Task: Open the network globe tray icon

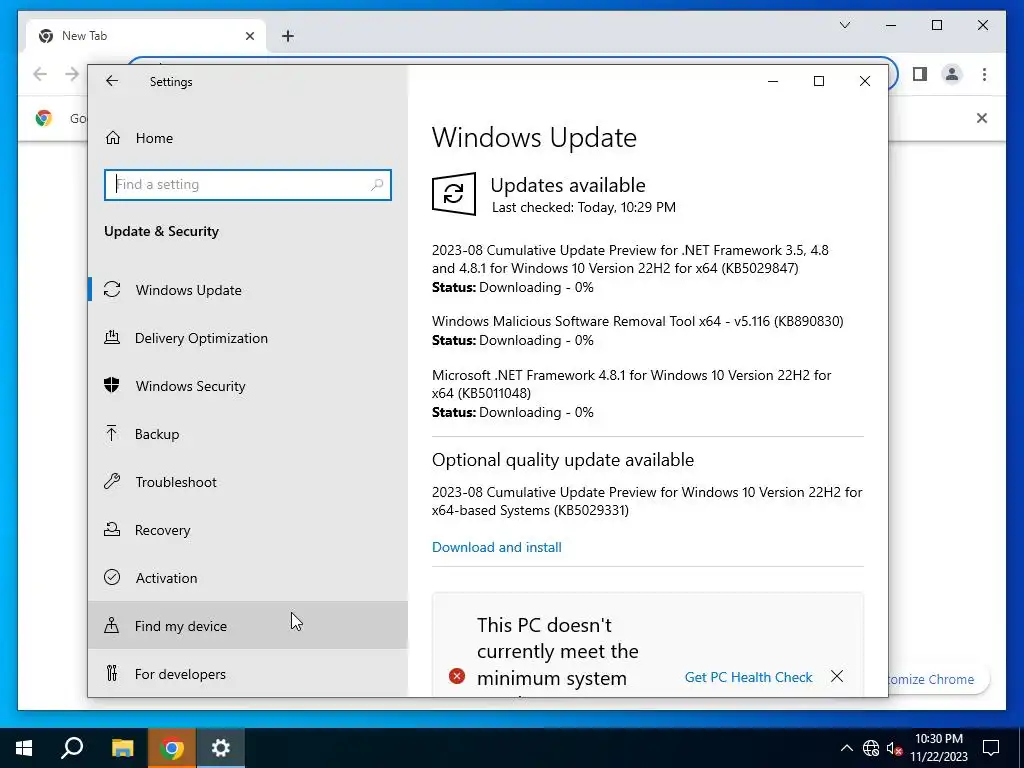Action: coord(871,748)
